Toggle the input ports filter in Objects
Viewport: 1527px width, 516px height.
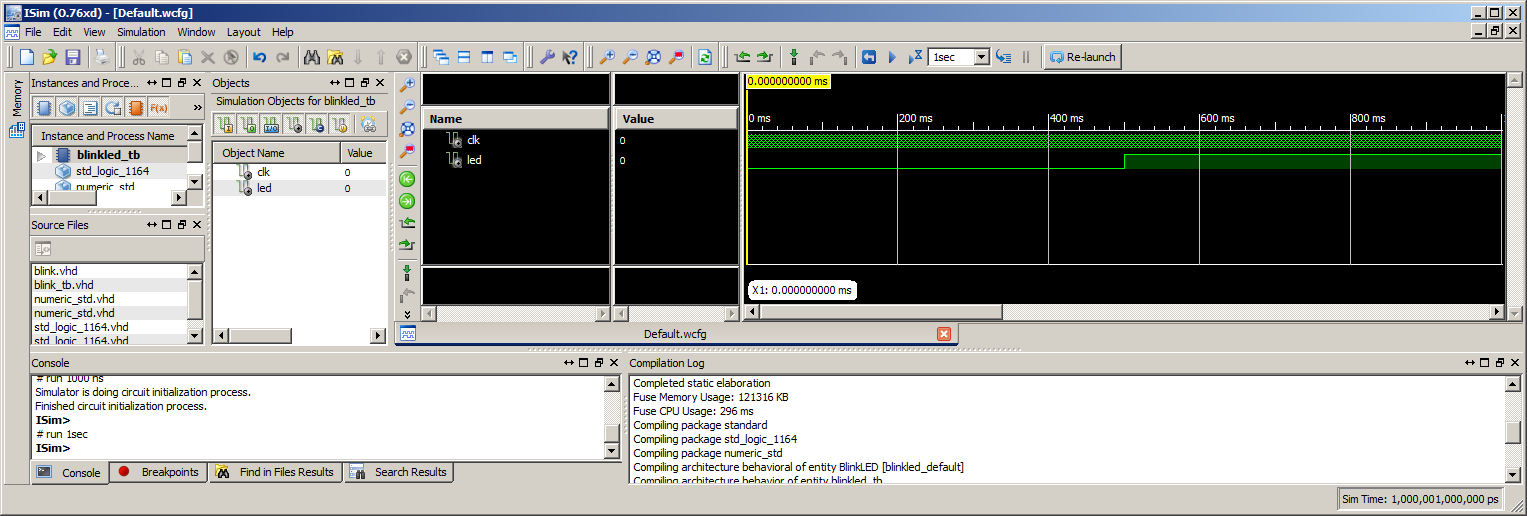tap(225, 125)
